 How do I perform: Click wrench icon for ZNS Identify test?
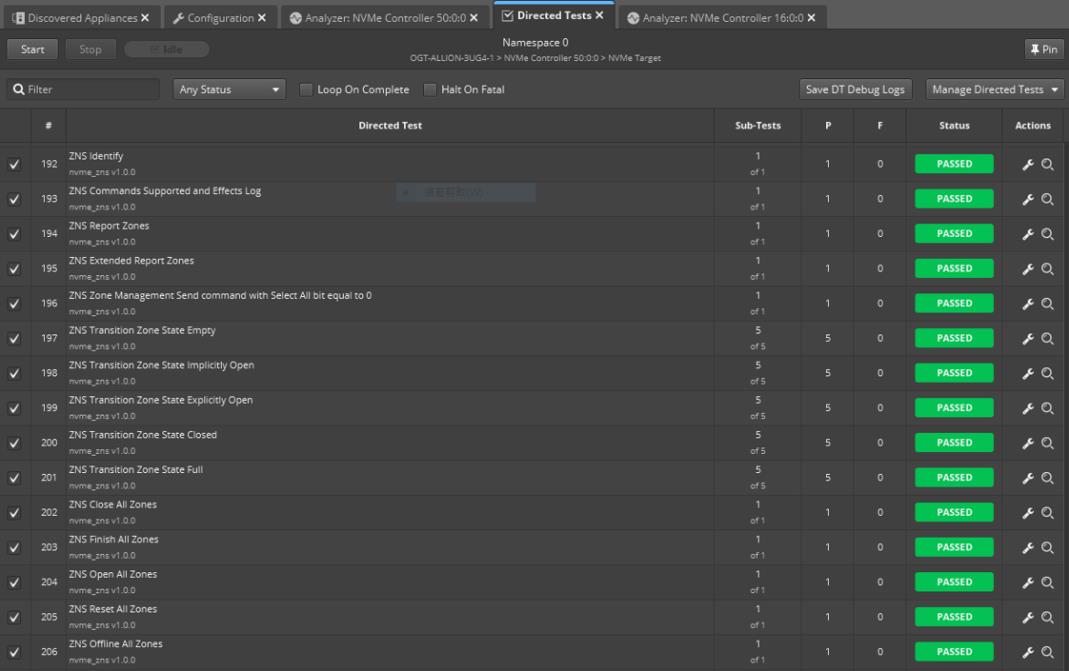point(1027,165)
